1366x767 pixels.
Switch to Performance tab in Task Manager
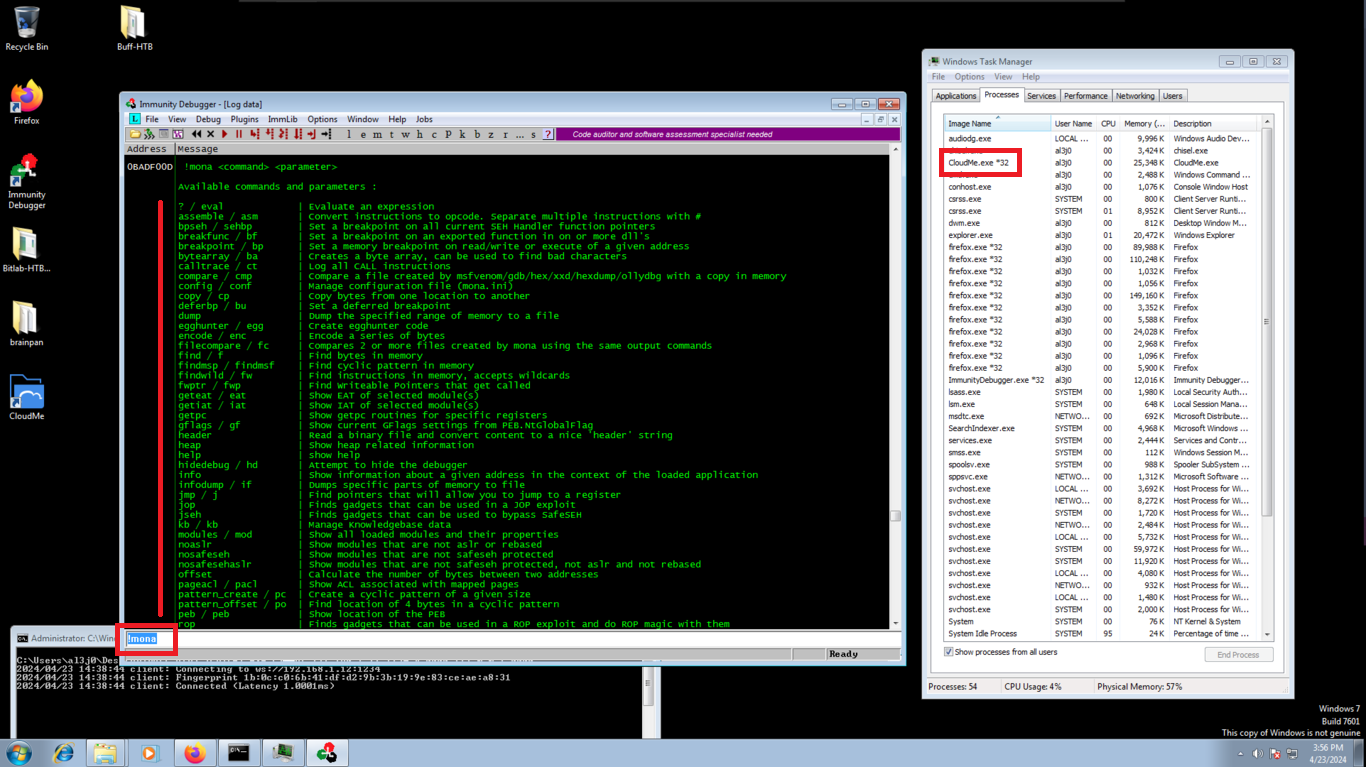coord(1085,96)
